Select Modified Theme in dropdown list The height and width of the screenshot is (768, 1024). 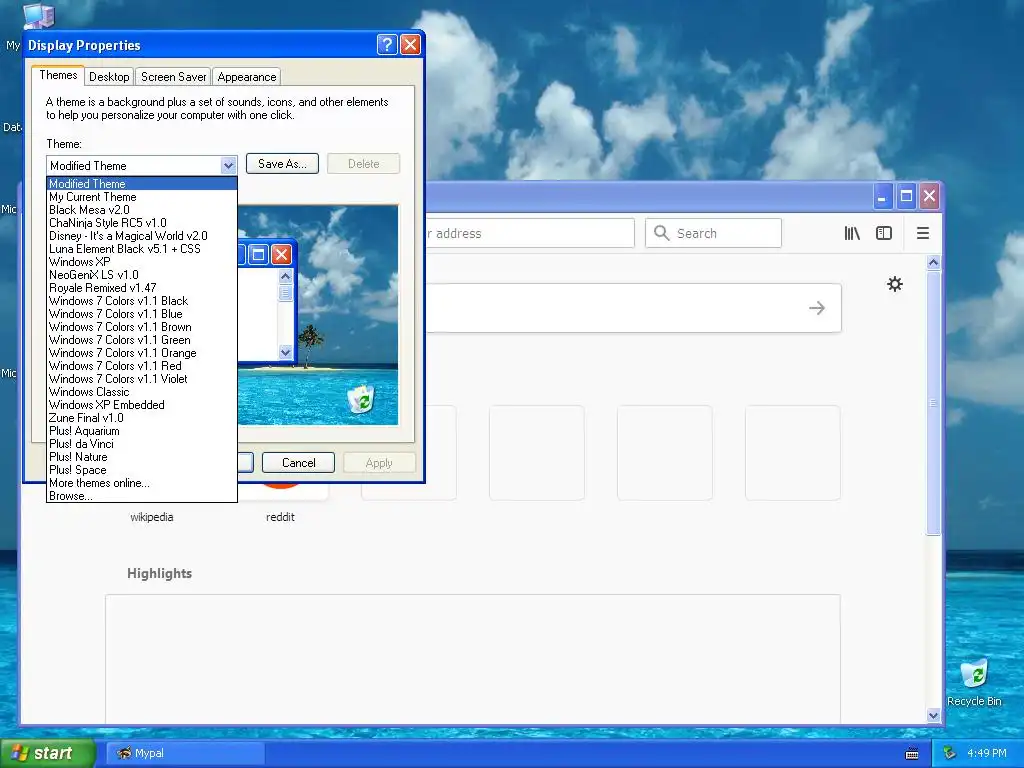point(142,184)
